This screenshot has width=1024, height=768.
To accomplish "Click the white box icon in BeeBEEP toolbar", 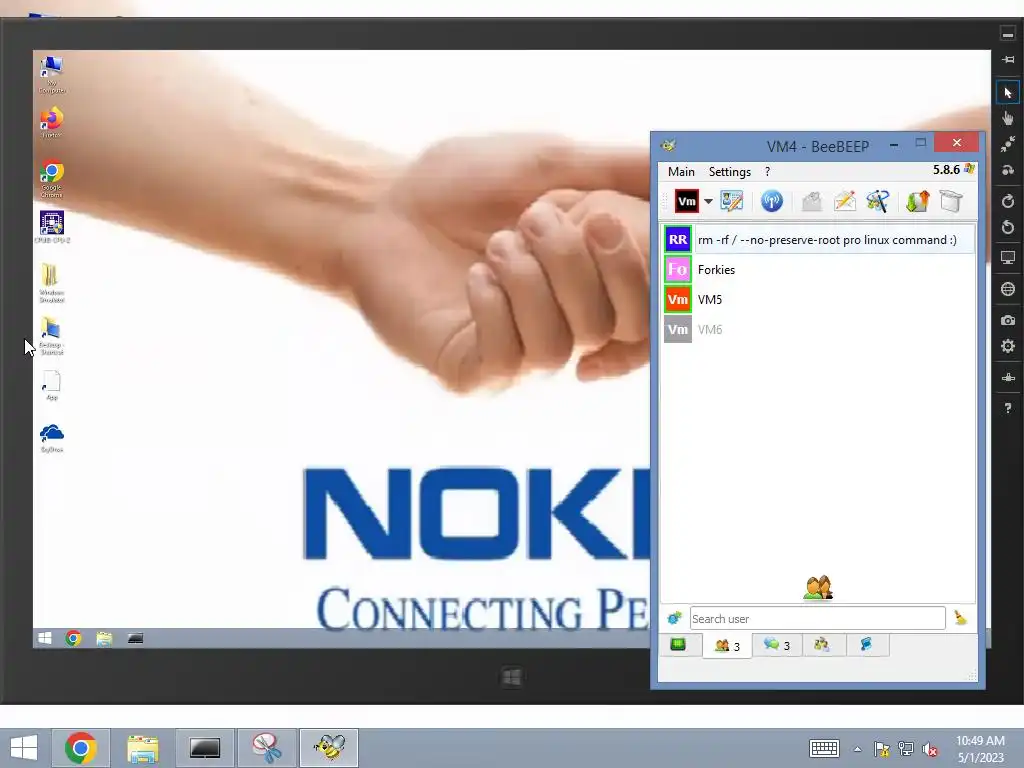I will pos(951,201).
